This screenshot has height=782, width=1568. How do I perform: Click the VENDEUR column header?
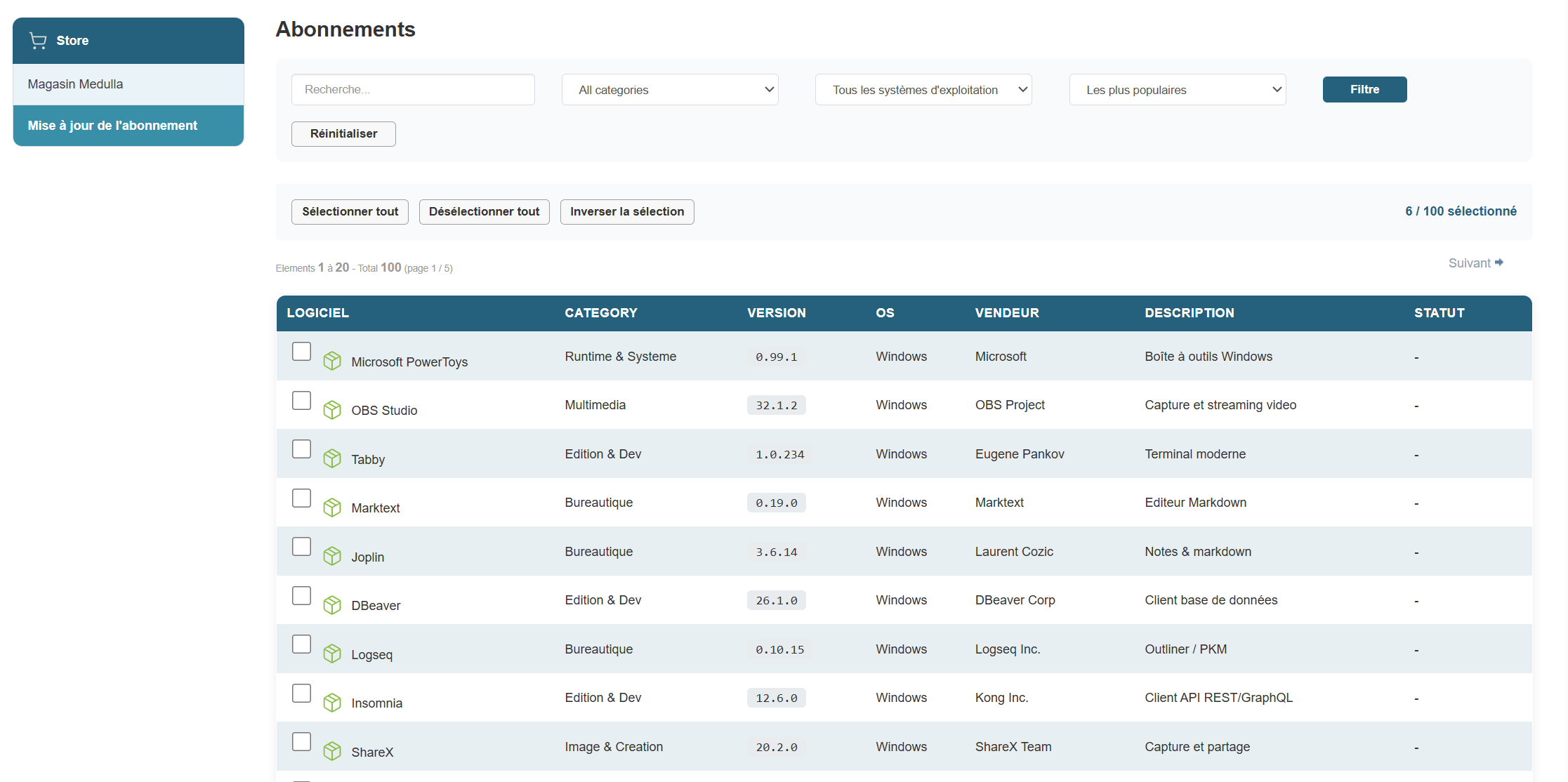click(x=1007, y=313)
